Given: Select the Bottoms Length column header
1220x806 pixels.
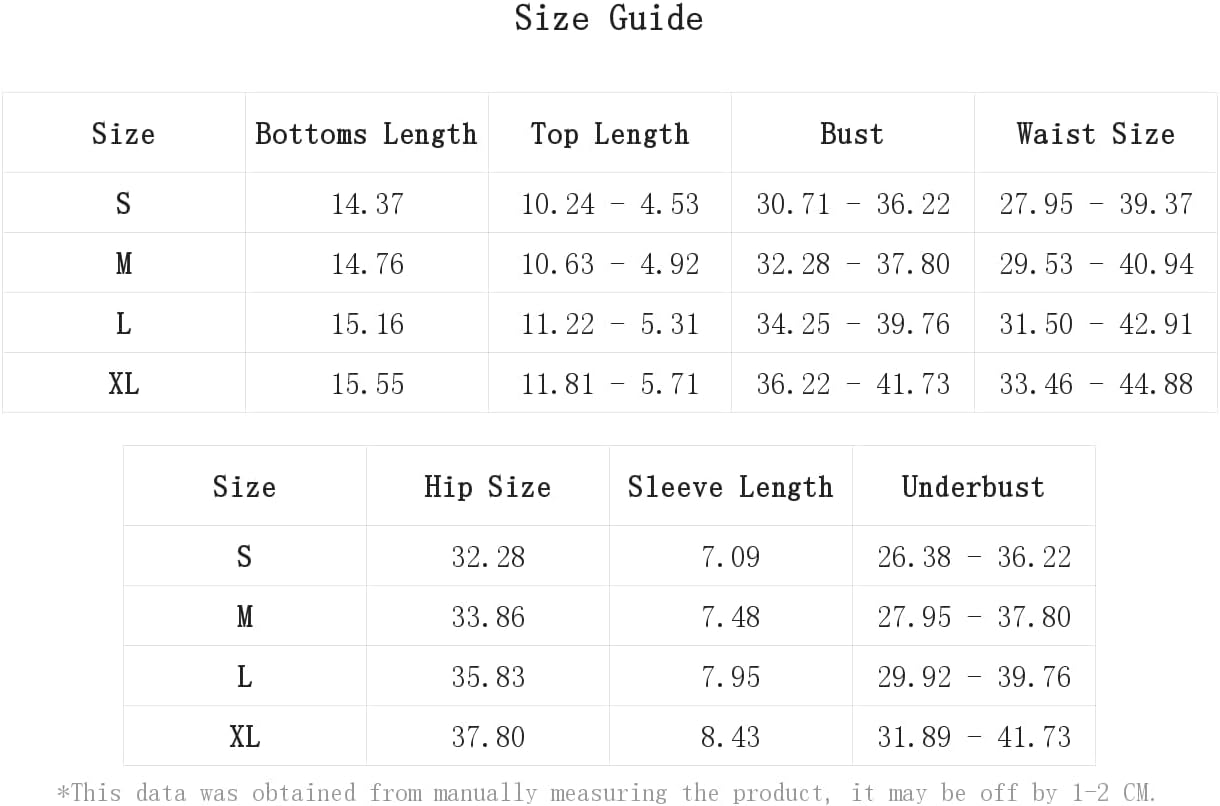Looking at the screenshot, I should click(366, 134).
